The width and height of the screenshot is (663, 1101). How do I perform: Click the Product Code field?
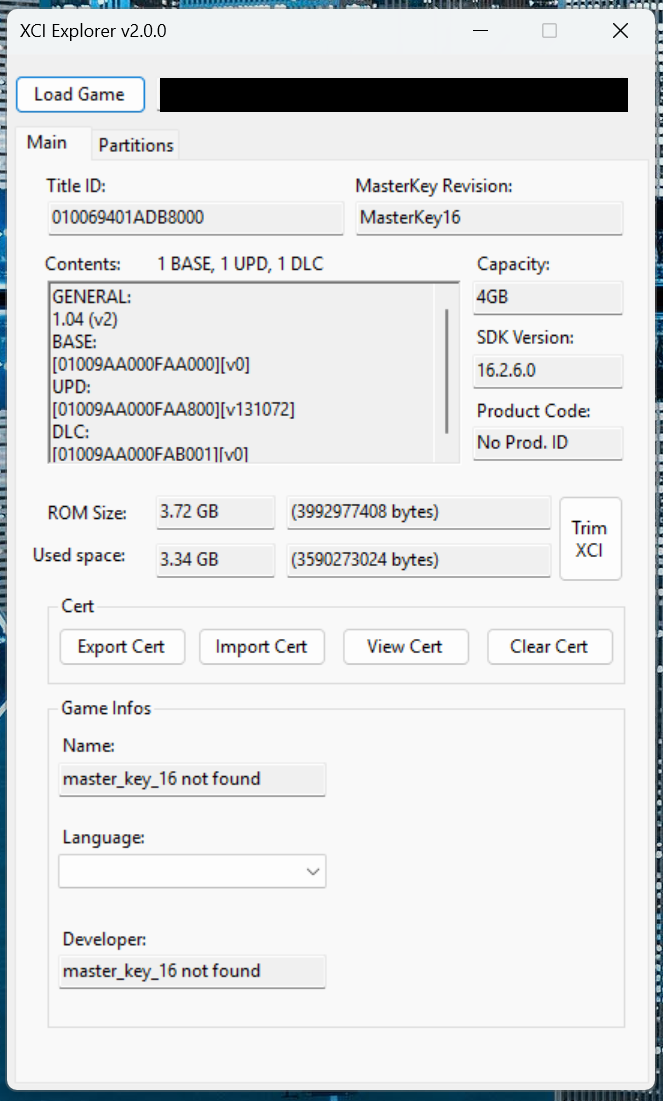pyautogui.click(x=548, y=443)
